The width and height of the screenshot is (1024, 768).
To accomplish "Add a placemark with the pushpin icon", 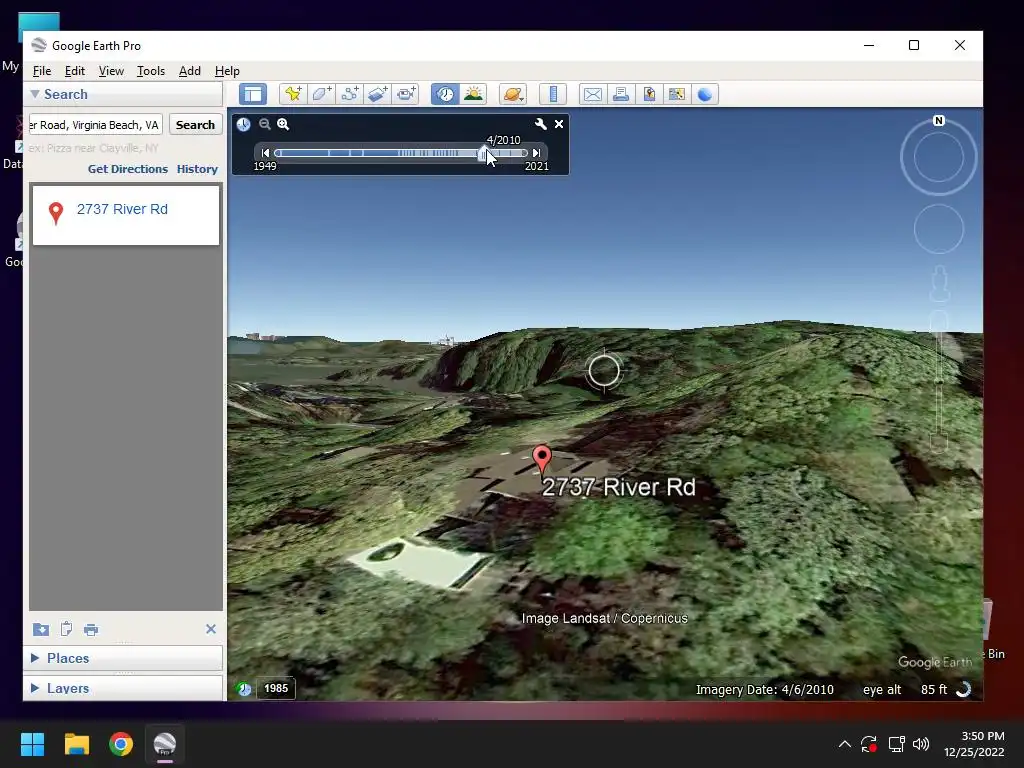I will (x=293, y=94).
